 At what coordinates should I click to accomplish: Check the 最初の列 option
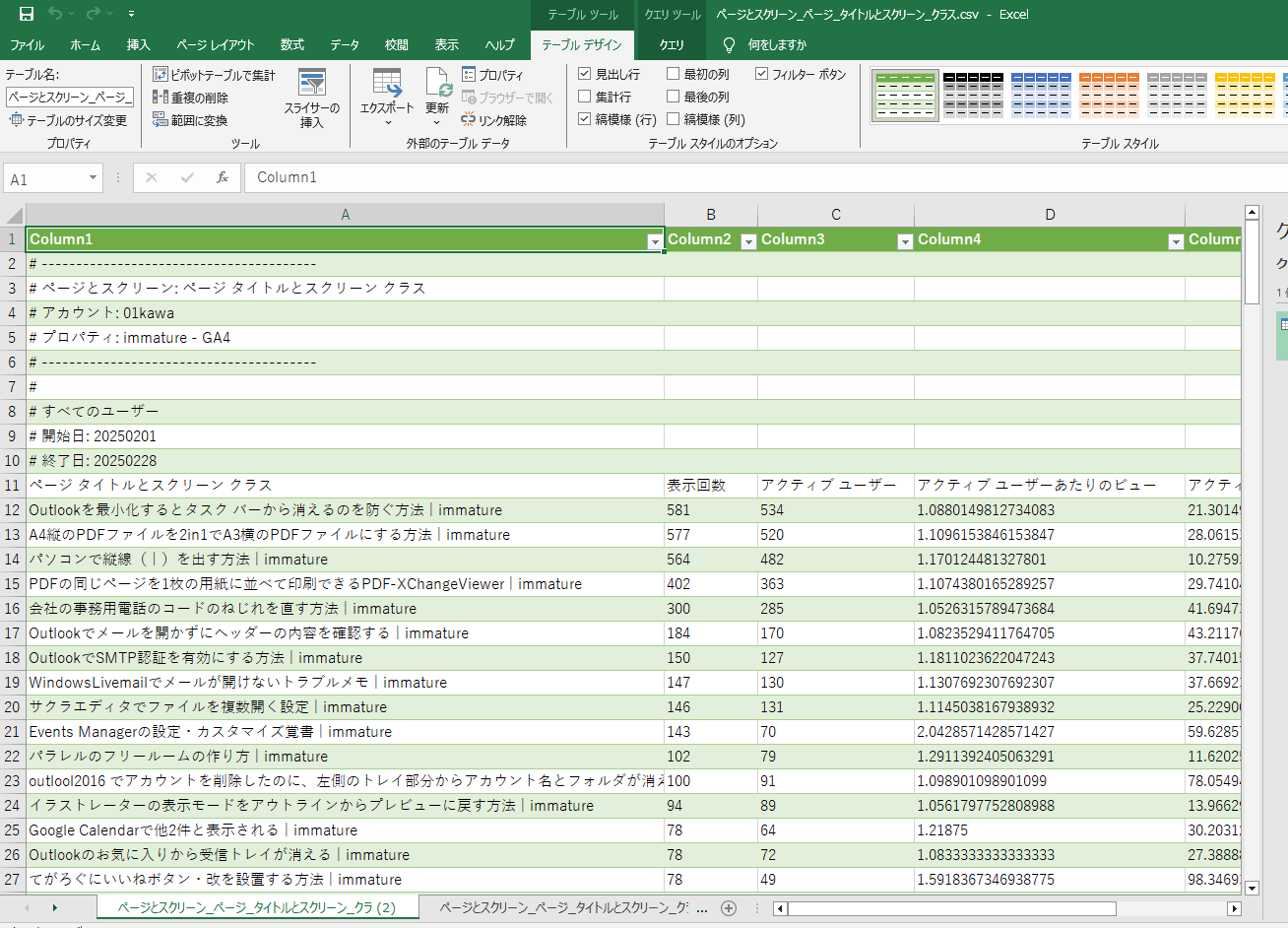tap(674, 74)
